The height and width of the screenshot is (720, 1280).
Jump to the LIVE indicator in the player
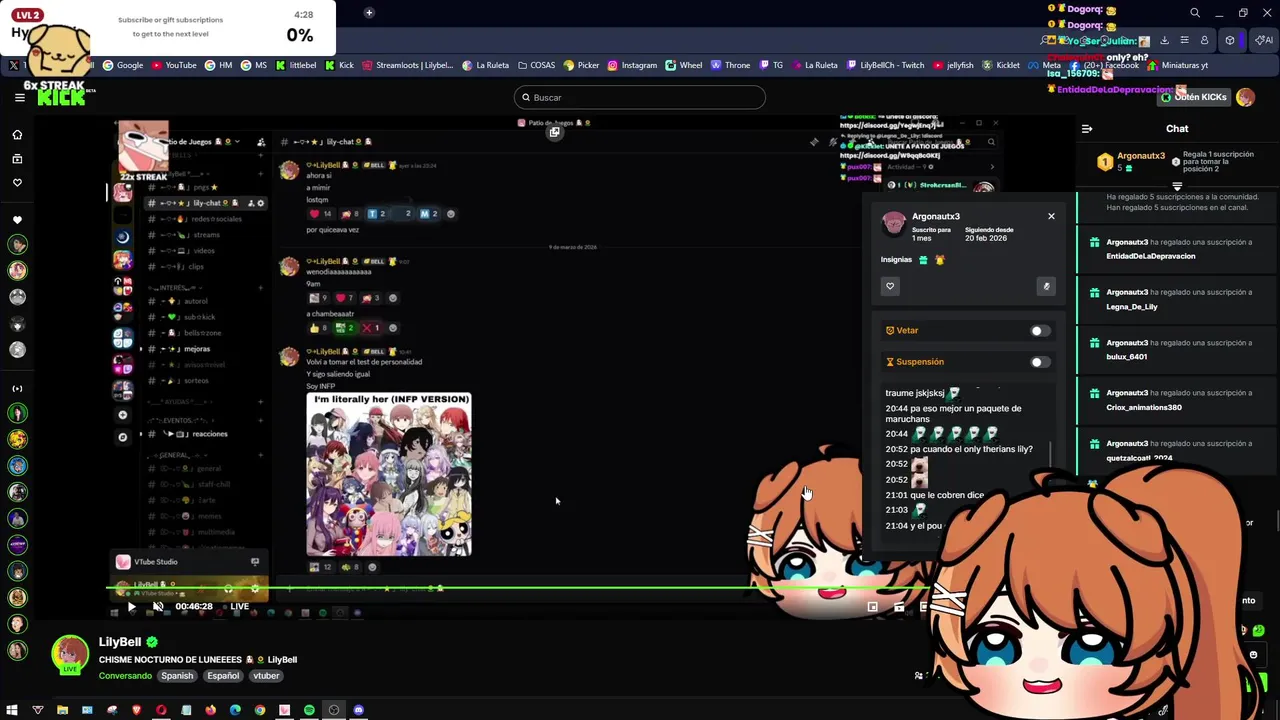(x=239, y=606)
